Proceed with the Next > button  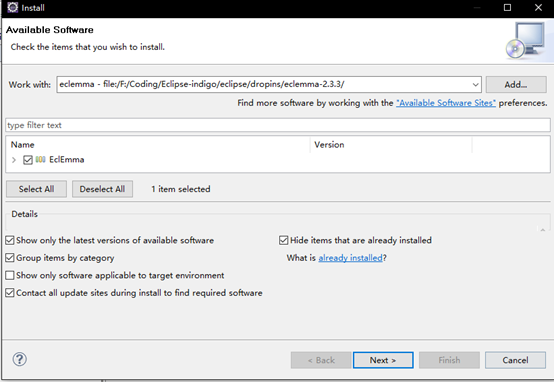(383, 360)
